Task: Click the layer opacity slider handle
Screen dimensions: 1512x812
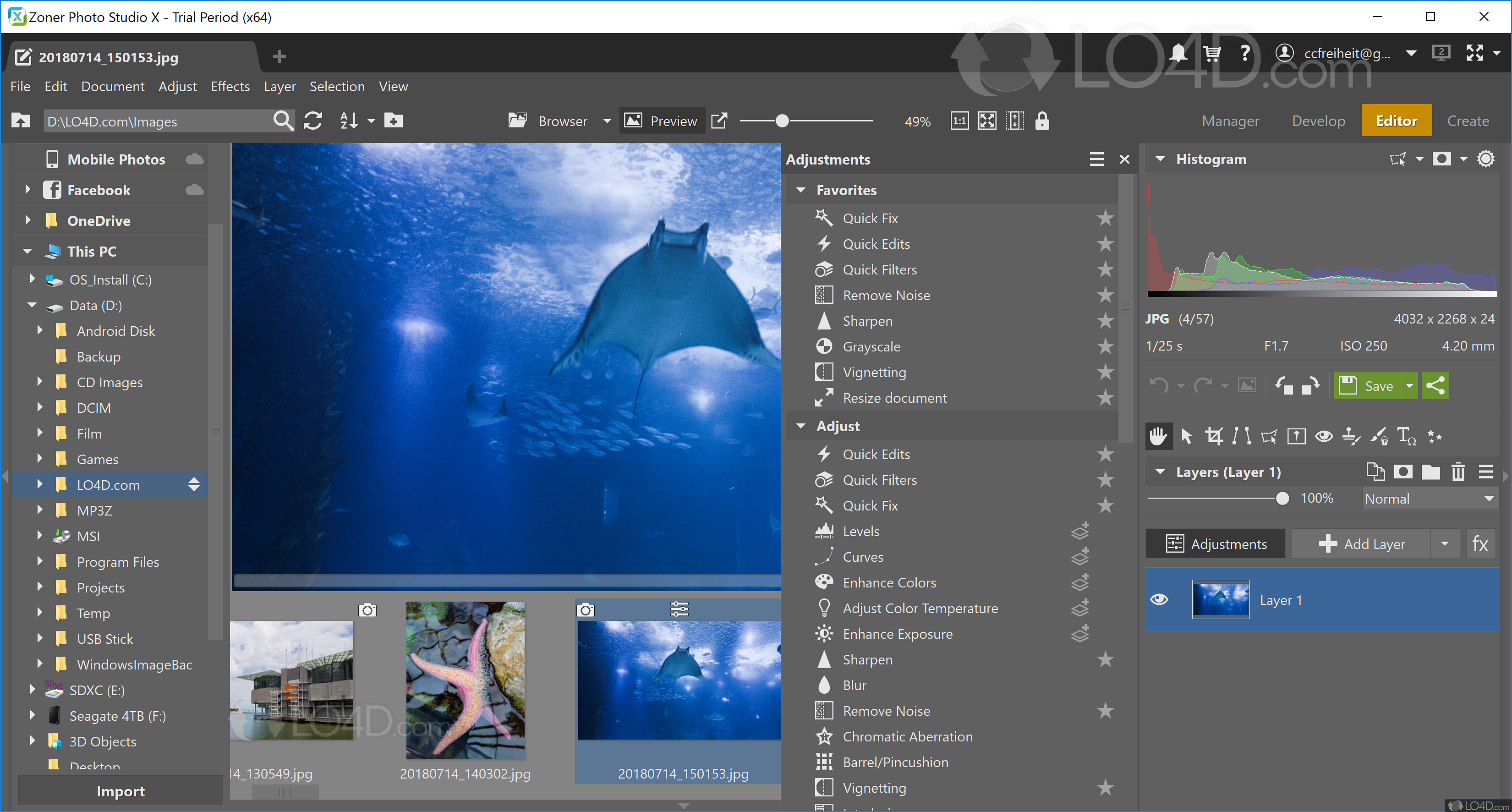Action: tap(1282, 499)
